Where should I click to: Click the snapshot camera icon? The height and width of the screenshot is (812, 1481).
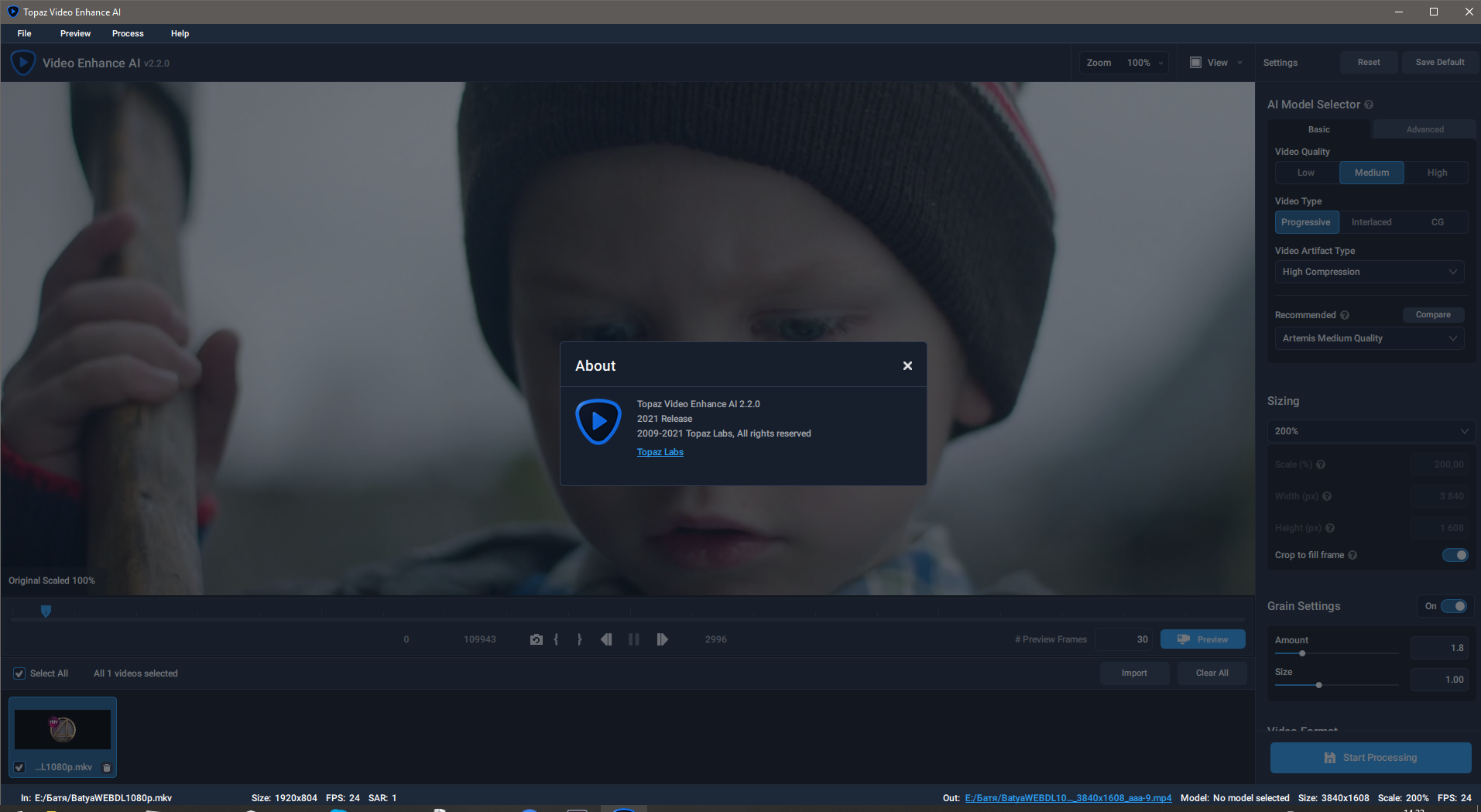[x=536, y=639]
